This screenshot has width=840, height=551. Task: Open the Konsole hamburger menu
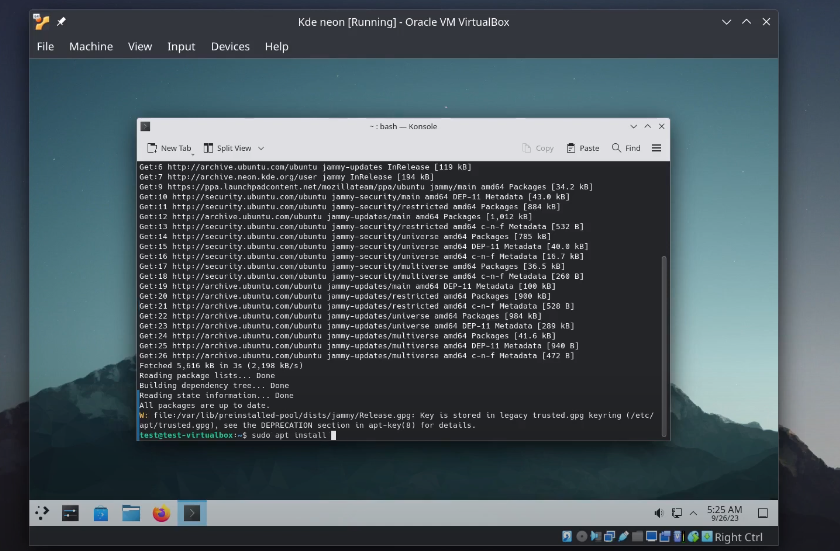pos(656,148)
